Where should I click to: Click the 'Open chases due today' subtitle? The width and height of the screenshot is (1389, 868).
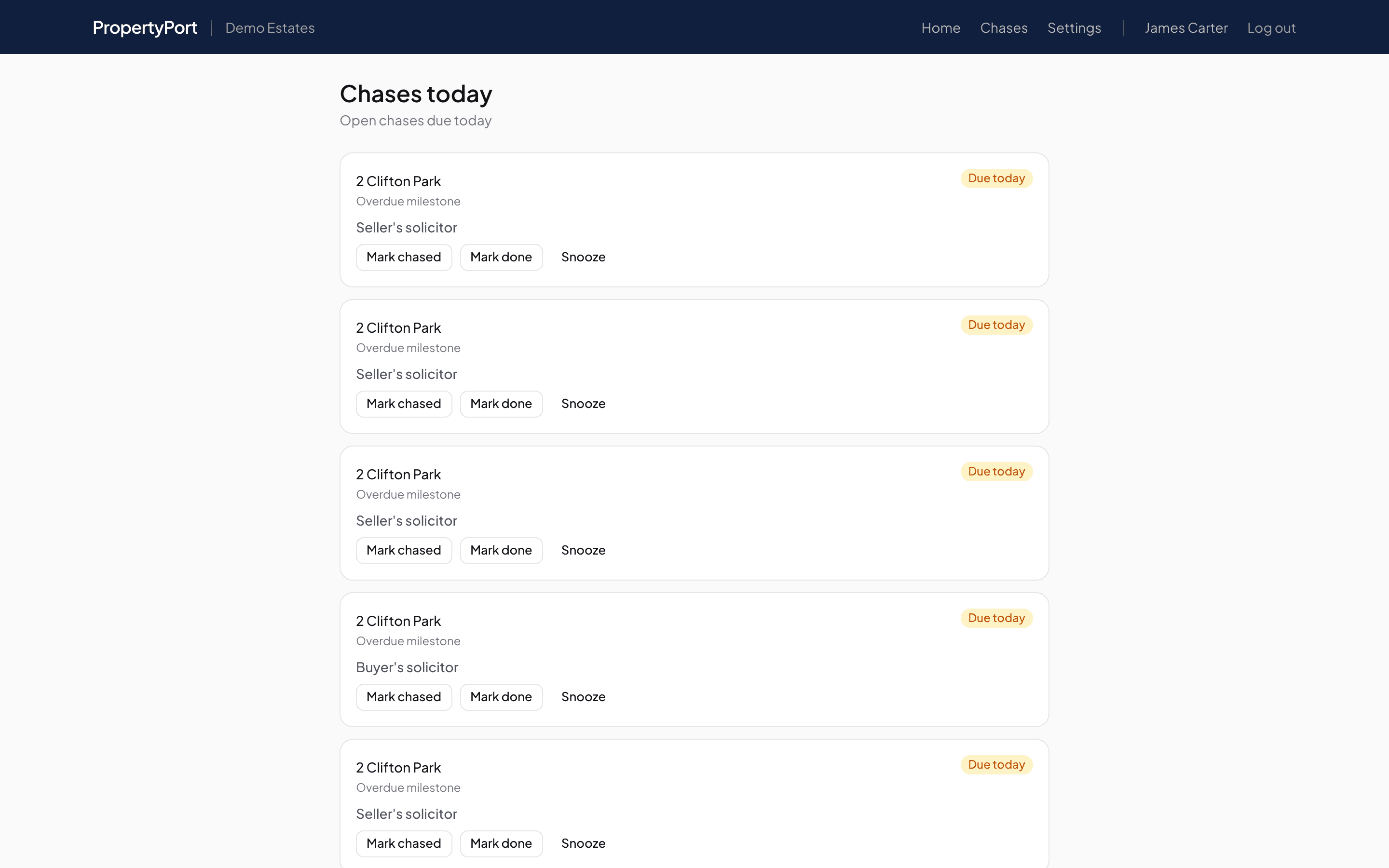416,121
